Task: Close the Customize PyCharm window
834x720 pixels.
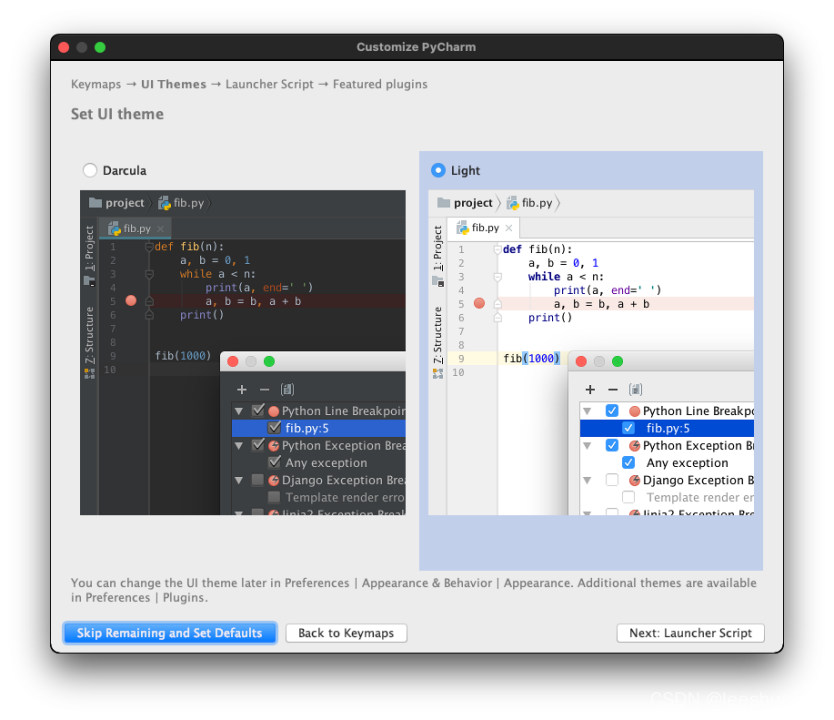Action: tap(64, 47)
